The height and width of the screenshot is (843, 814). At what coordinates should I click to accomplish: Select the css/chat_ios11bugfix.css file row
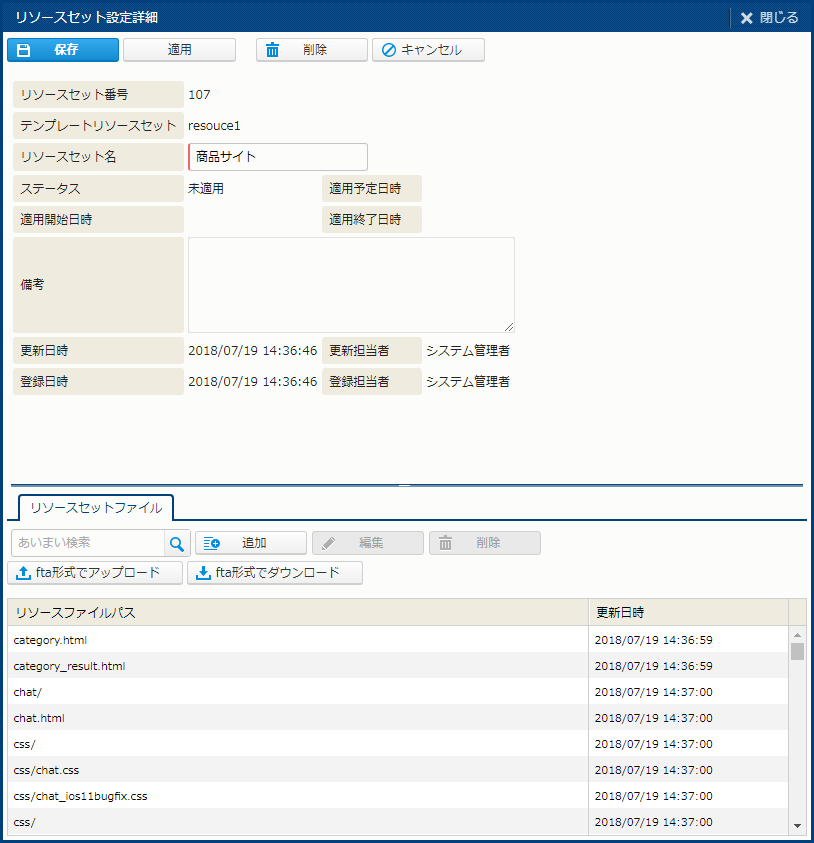[298, 796]
